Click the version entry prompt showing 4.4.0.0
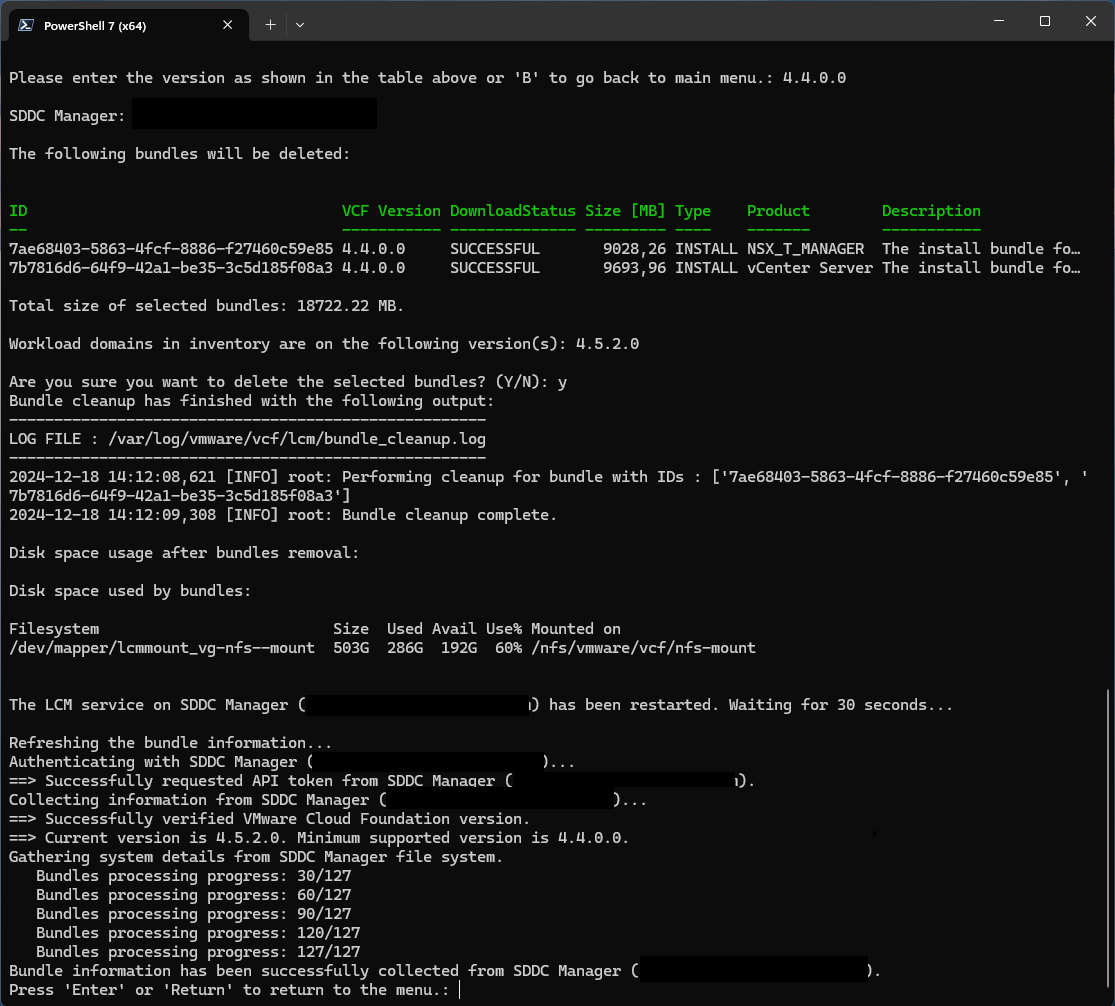 click(x=427, y=78)
